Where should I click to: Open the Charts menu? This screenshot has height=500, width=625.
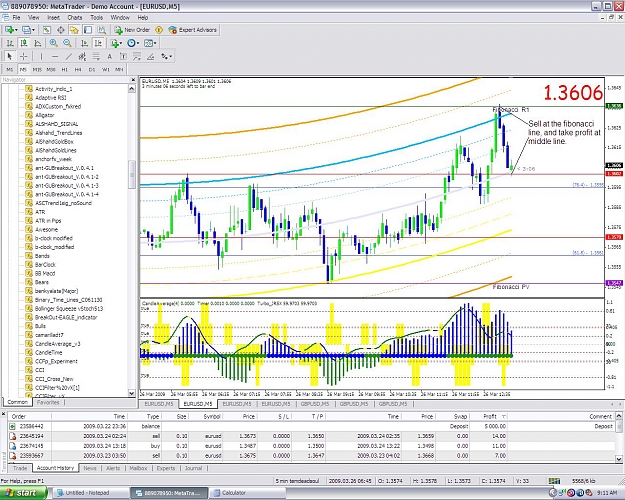(75, 18)
